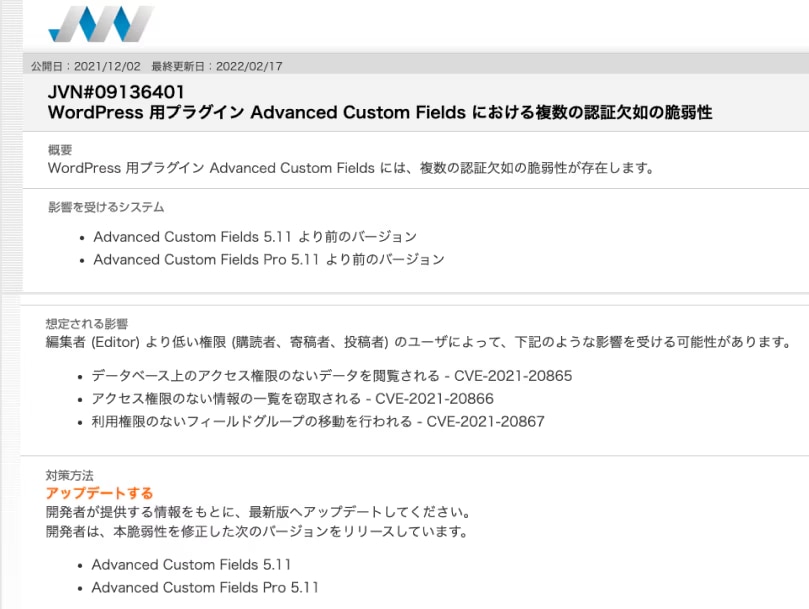Click the CVE-2021-20865 impact item

click(x=332, y=376)
